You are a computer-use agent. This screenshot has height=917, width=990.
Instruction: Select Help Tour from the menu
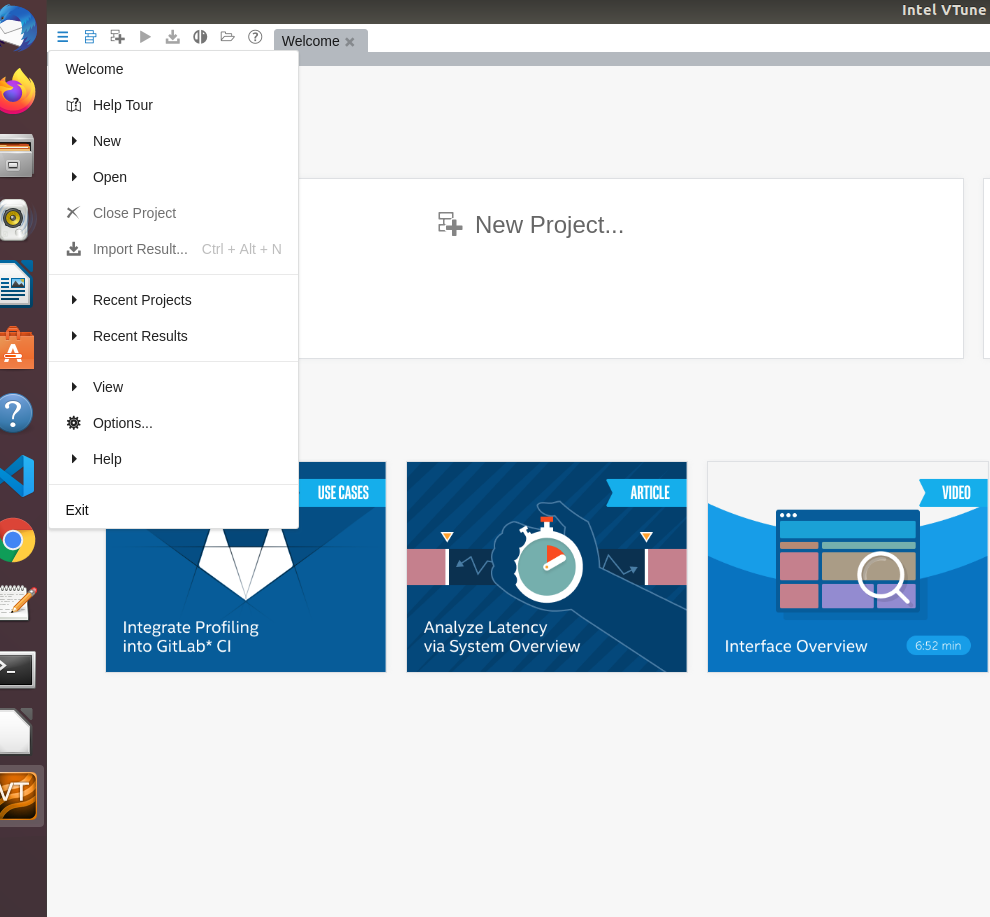pos(122,105)
